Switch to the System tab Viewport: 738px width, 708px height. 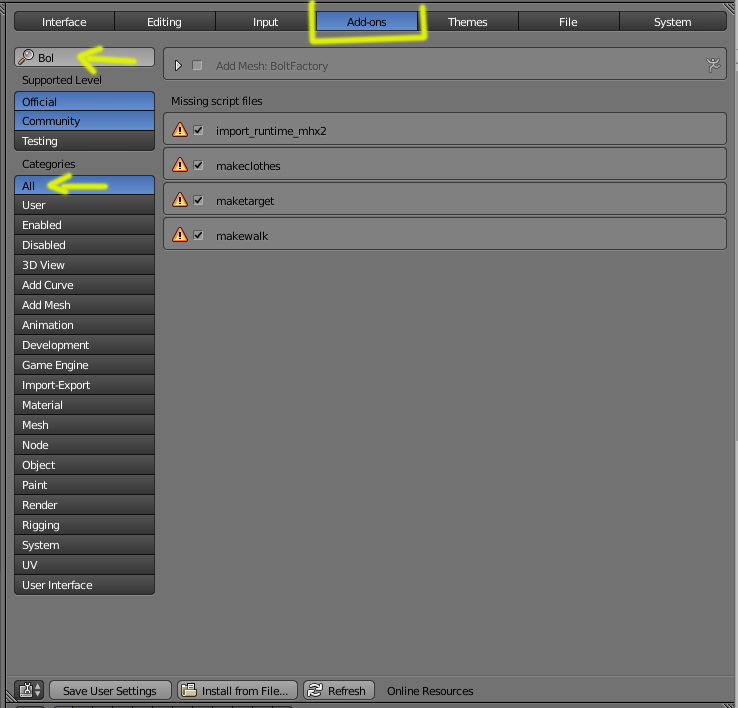point(673,22)
